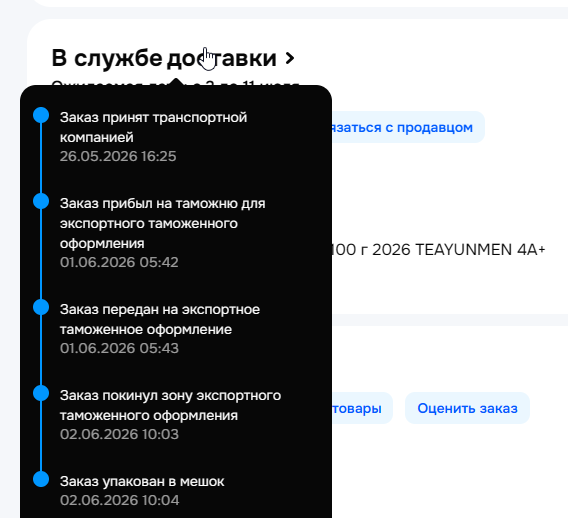This screenshot has height=518, width=568.
Task: Open TEAYUNMEN 4A+ product title
Action: point(438,250)
